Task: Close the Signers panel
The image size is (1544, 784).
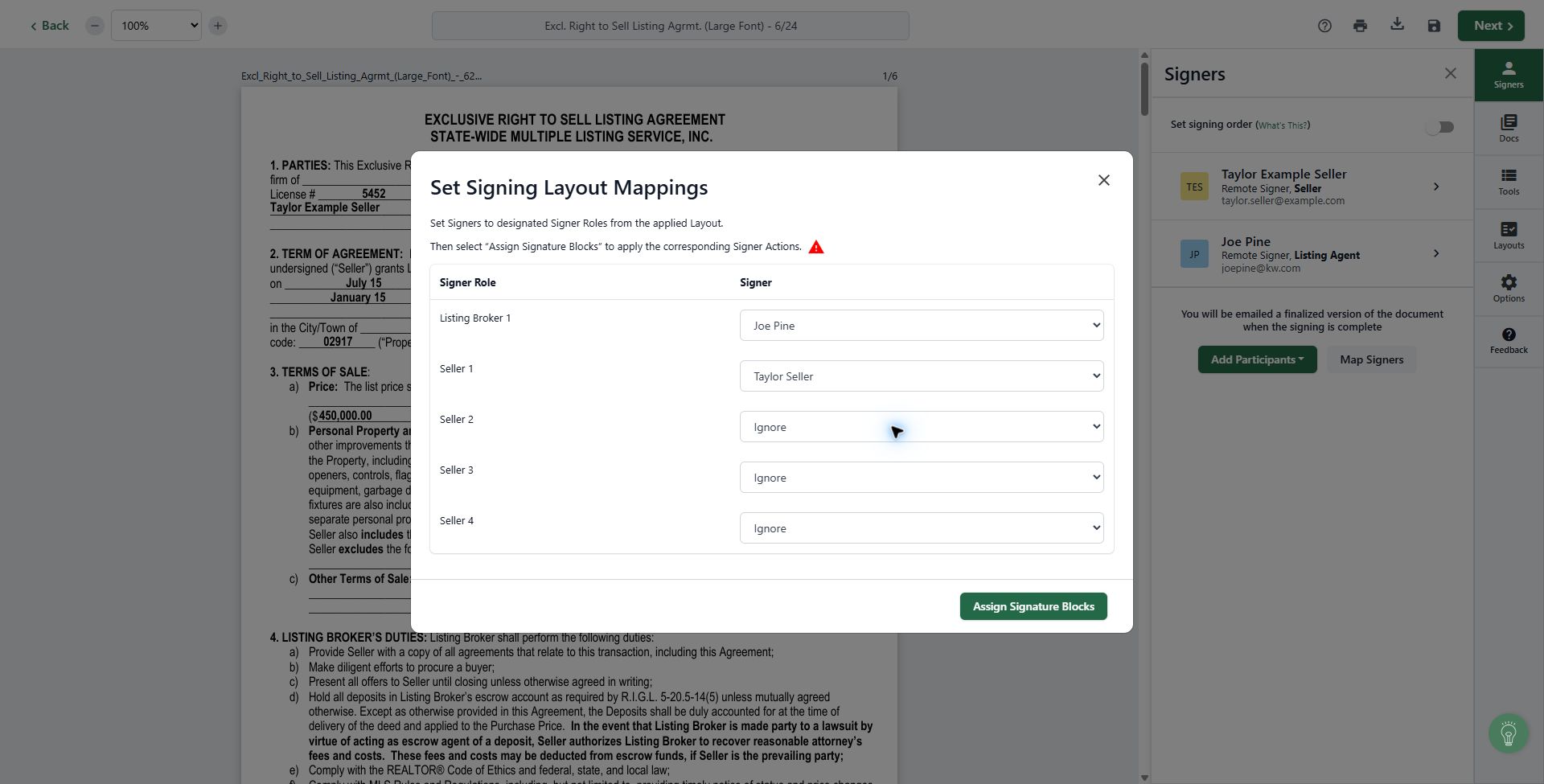Action: pyautogui.click(x=1450, y=73)
